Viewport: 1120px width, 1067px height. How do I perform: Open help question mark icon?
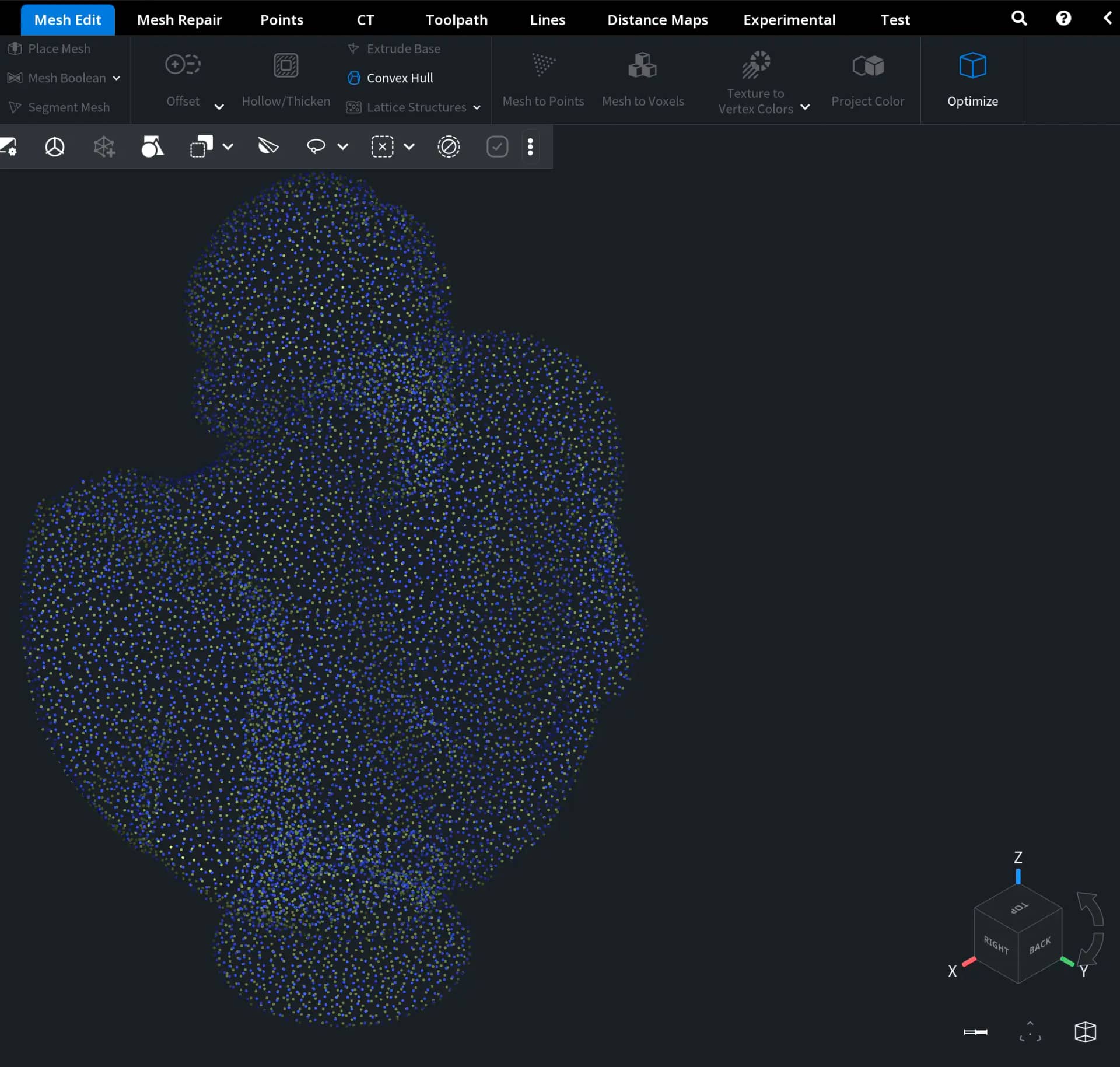(x=1063, y=18)
